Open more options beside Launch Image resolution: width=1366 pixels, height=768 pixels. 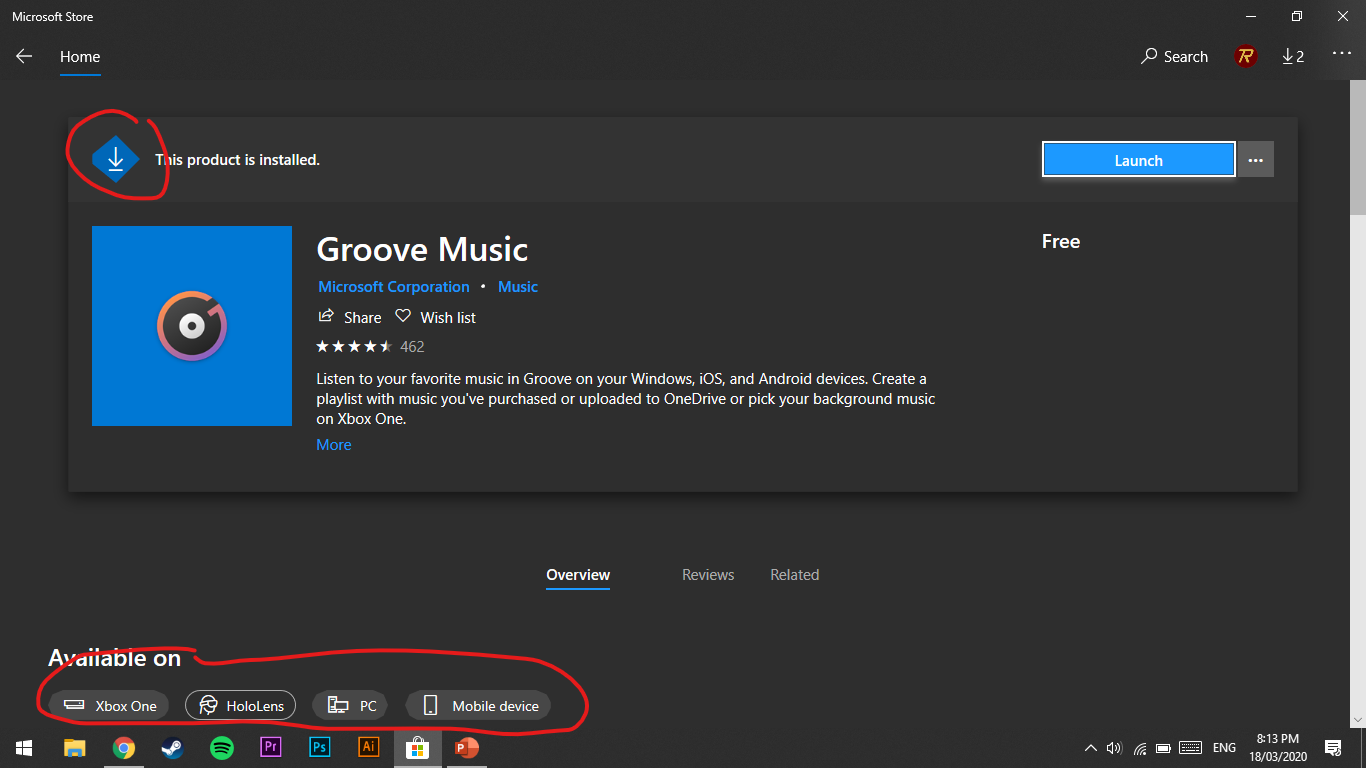coord(1256,160)
